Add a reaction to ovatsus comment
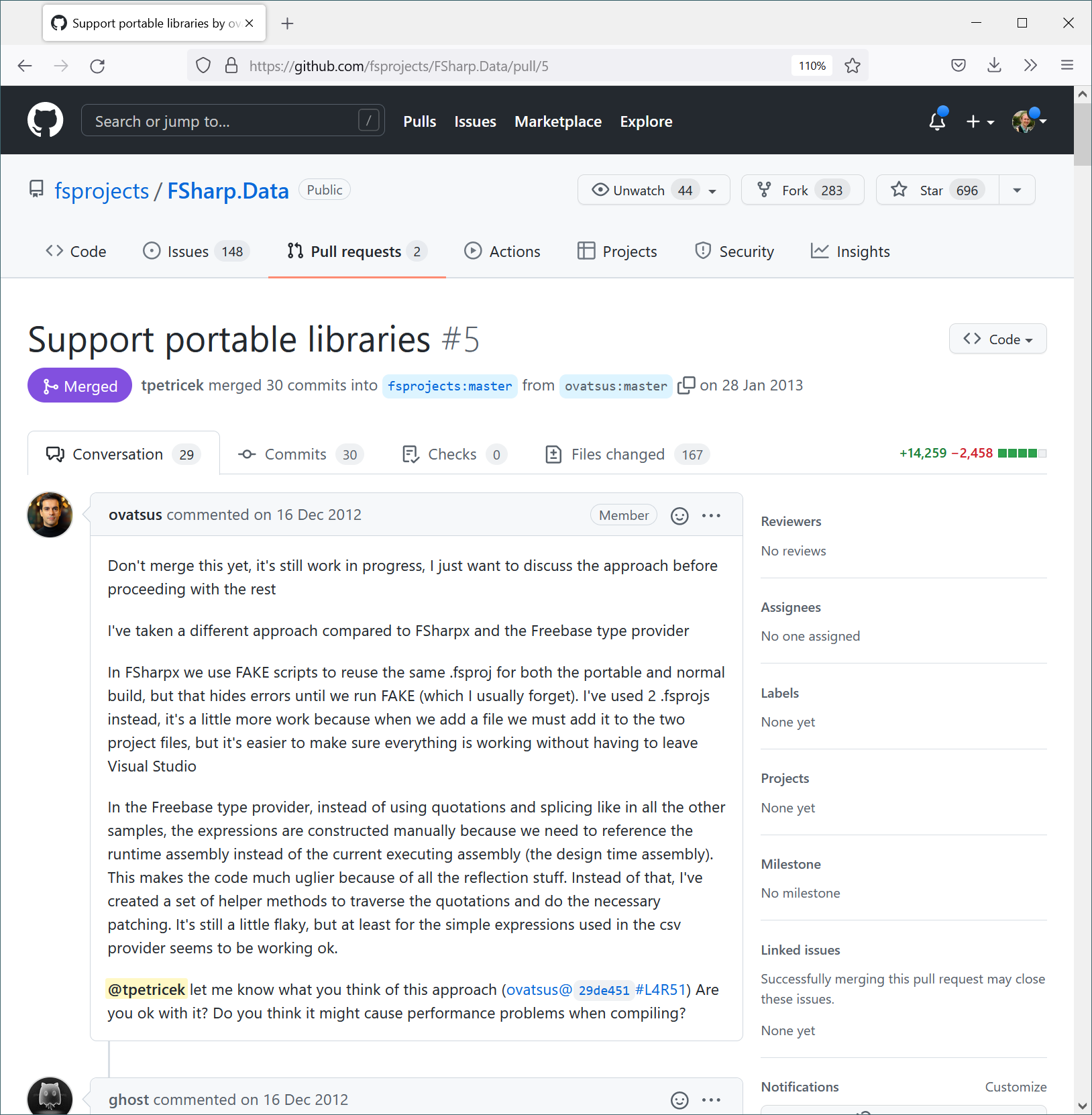 [679, 516]
